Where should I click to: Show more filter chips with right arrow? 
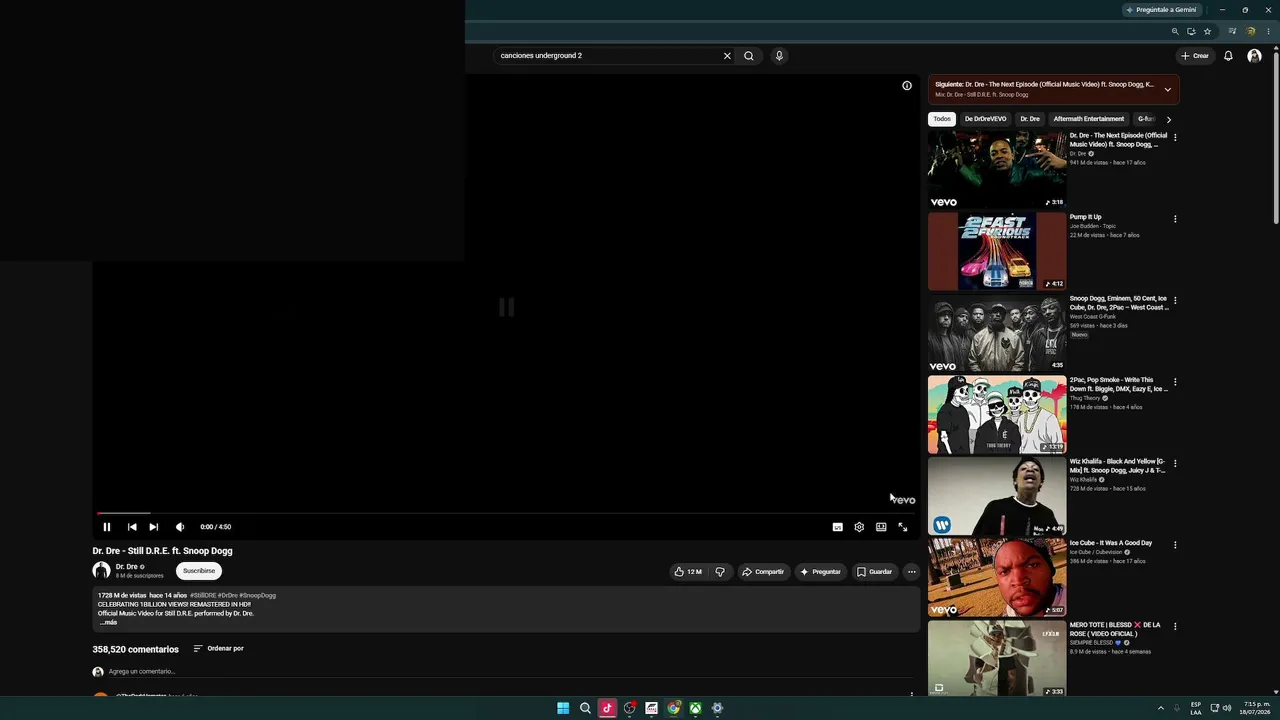pos(1168,119)
